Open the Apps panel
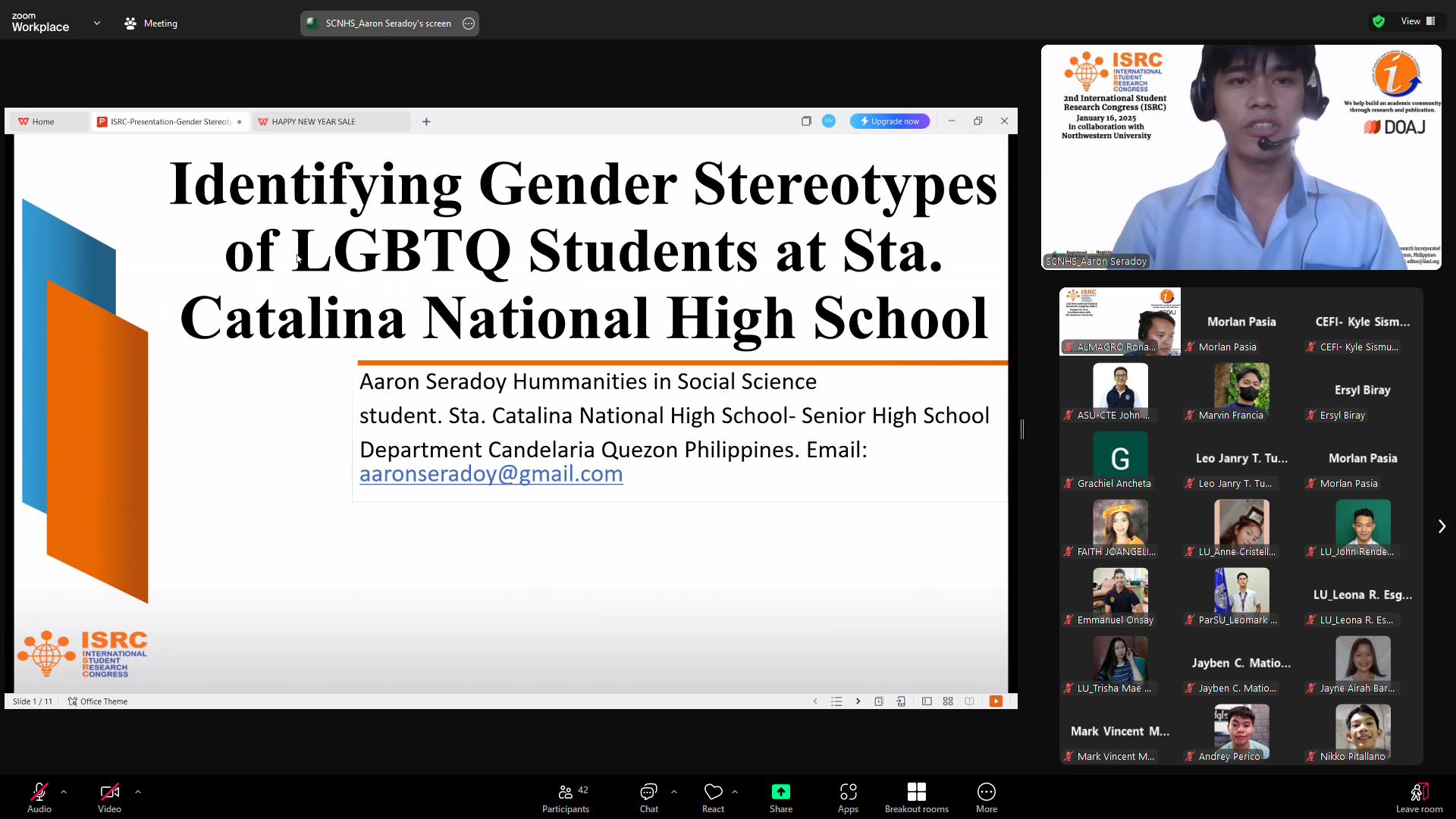This screenshot has height=819, width=1456. (x=848, y=797)
